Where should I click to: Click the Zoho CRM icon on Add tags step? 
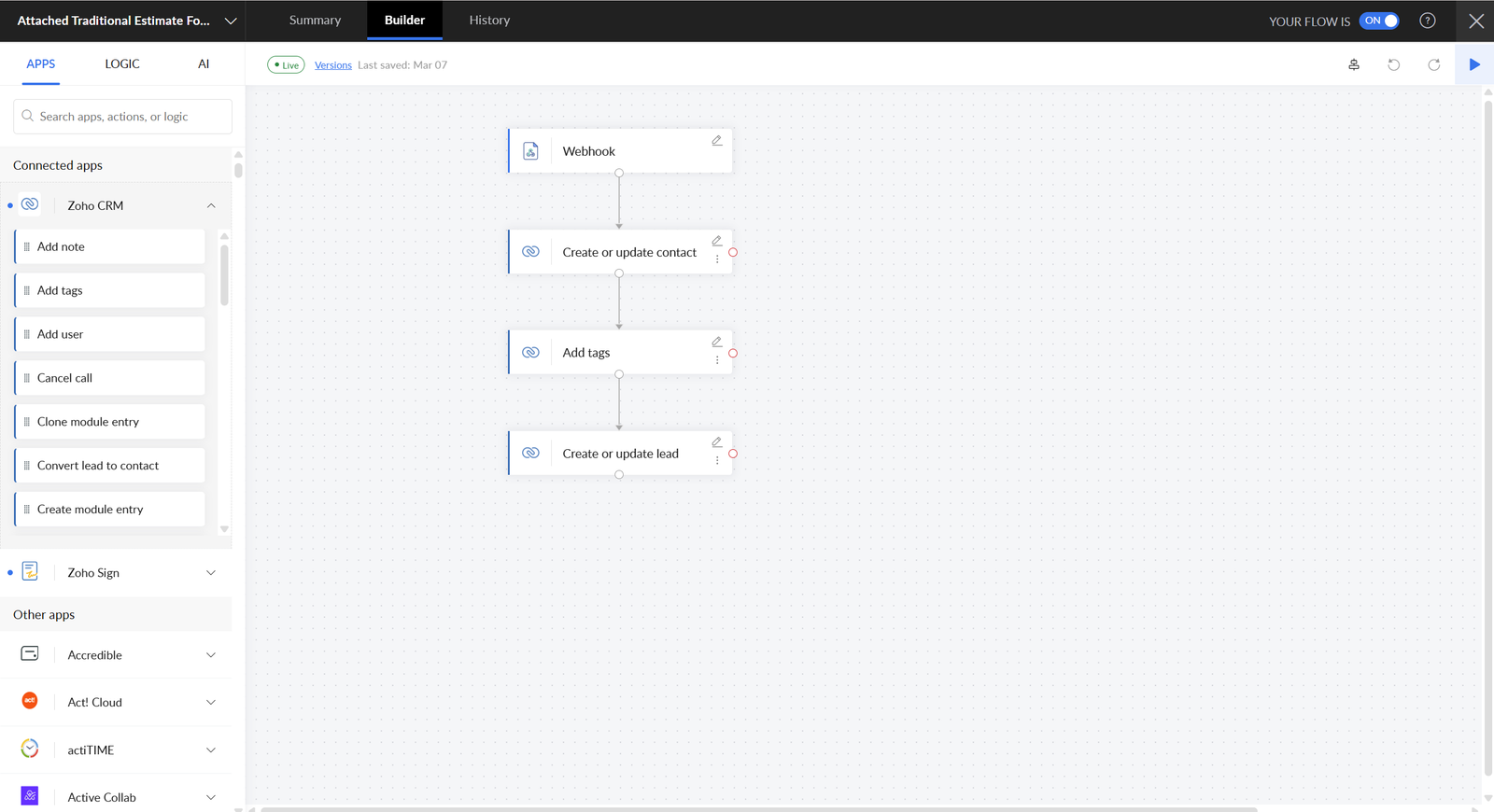pos(530,353)
